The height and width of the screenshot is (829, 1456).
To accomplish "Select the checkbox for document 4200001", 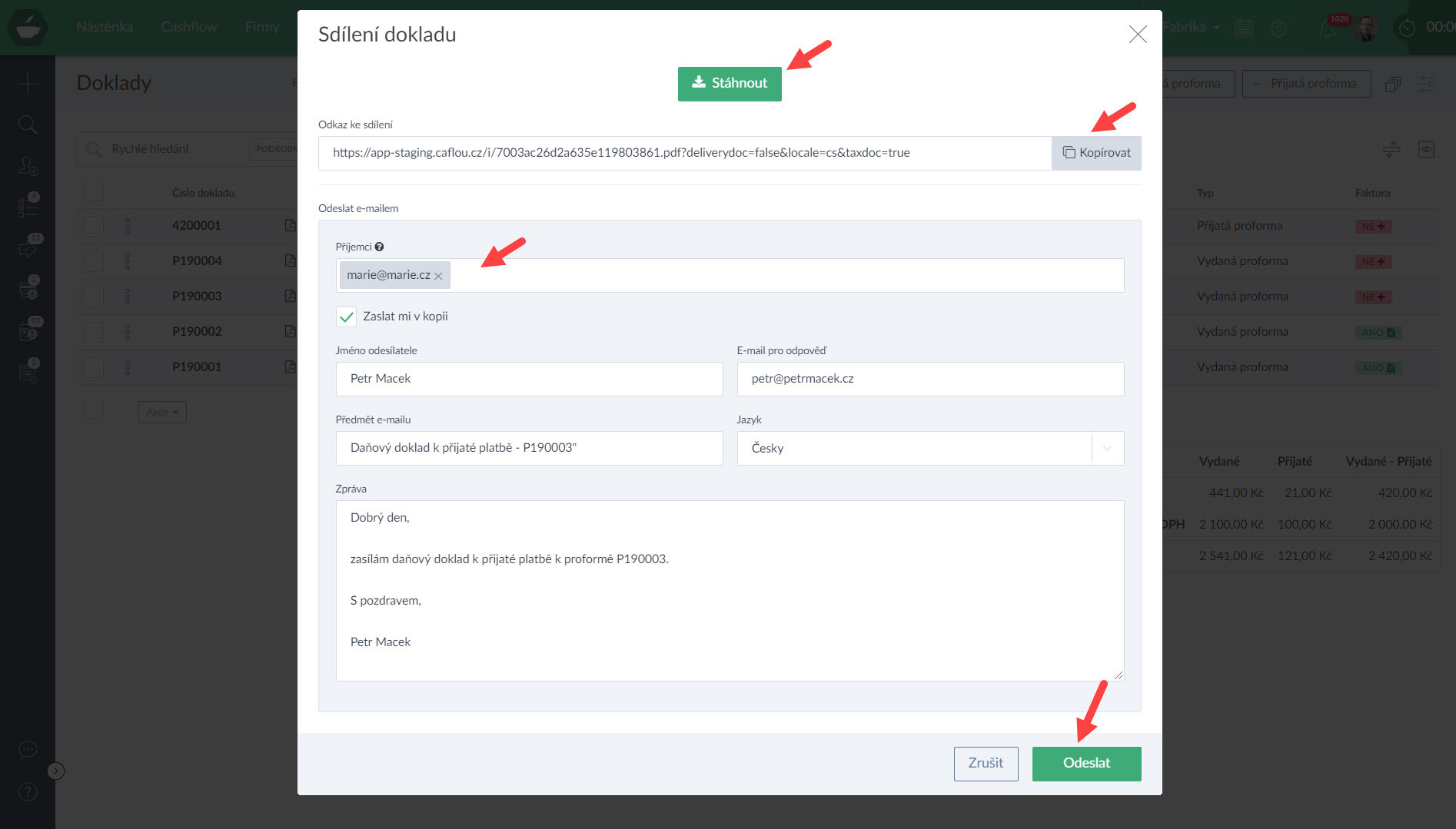I will [x=93, y=226].
